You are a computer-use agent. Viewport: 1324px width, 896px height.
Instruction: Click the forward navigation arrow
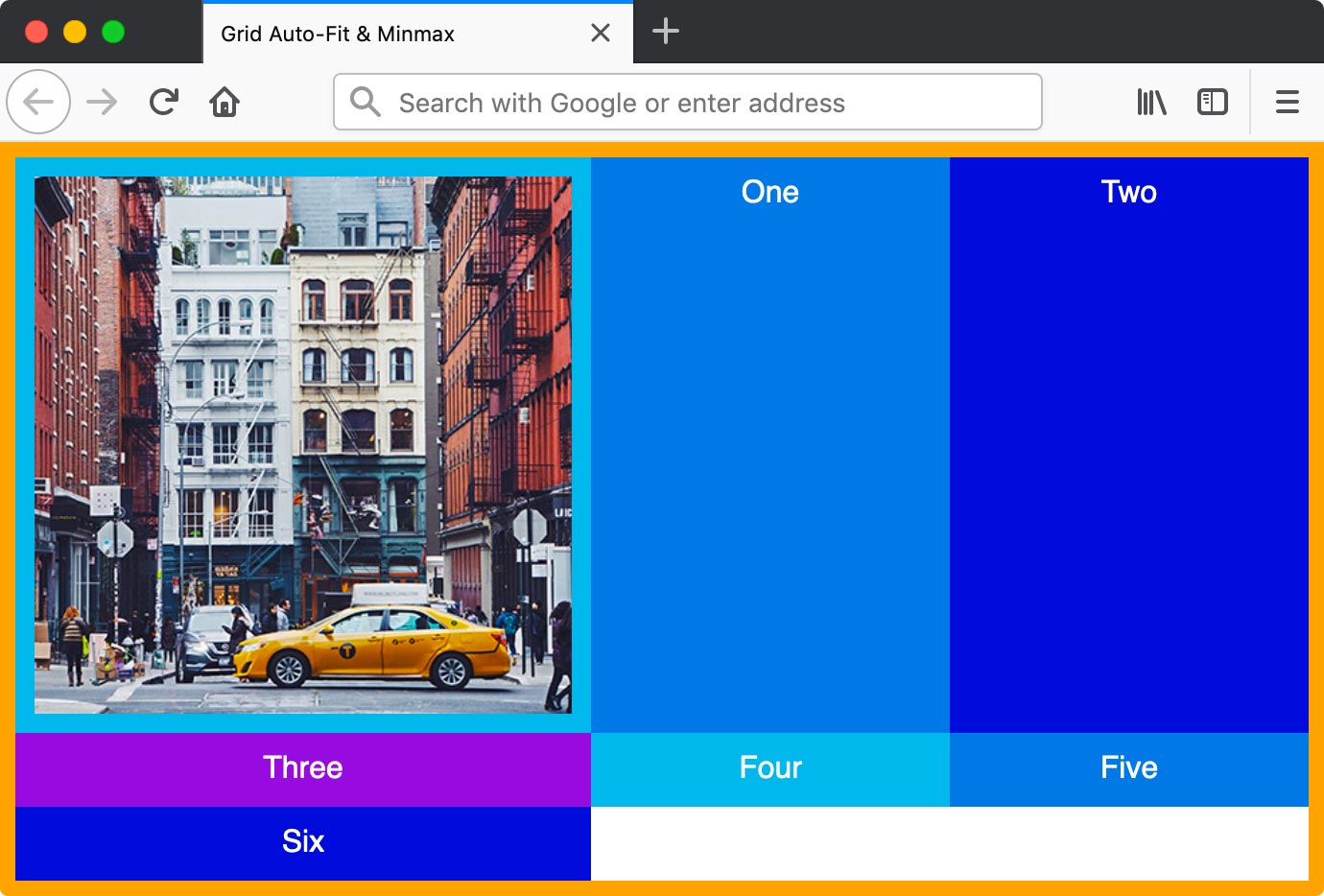click(101, 102)
